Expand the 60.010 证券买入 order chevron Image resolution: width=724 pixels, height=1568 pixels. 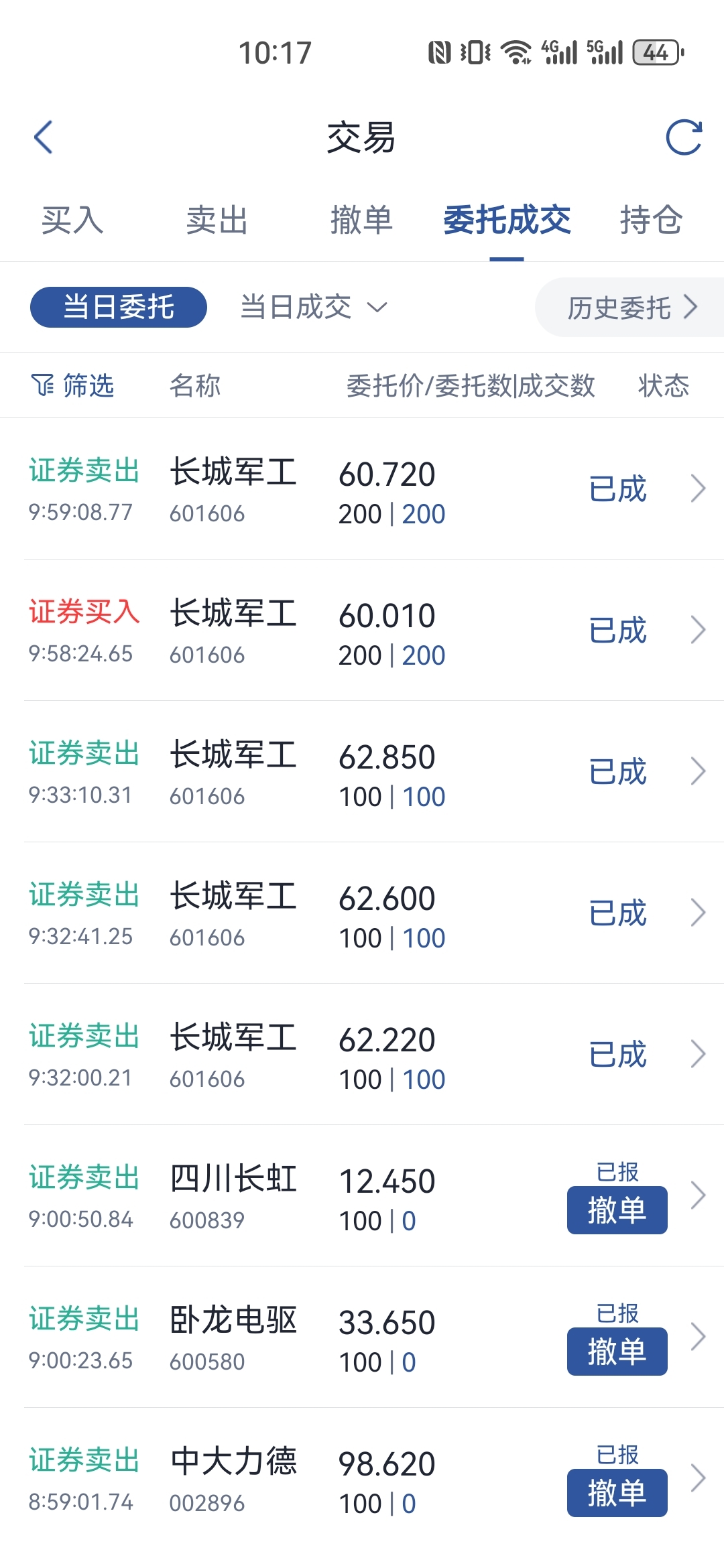coord(698,630)
